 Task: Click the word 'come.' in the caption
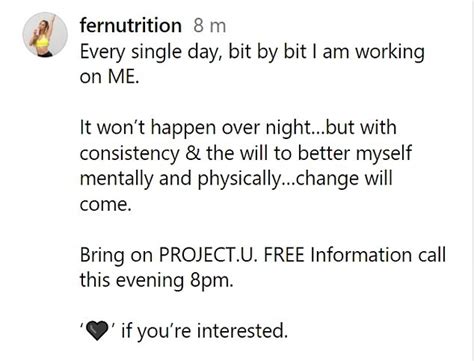pyautogui.click(x=106, y=204)
